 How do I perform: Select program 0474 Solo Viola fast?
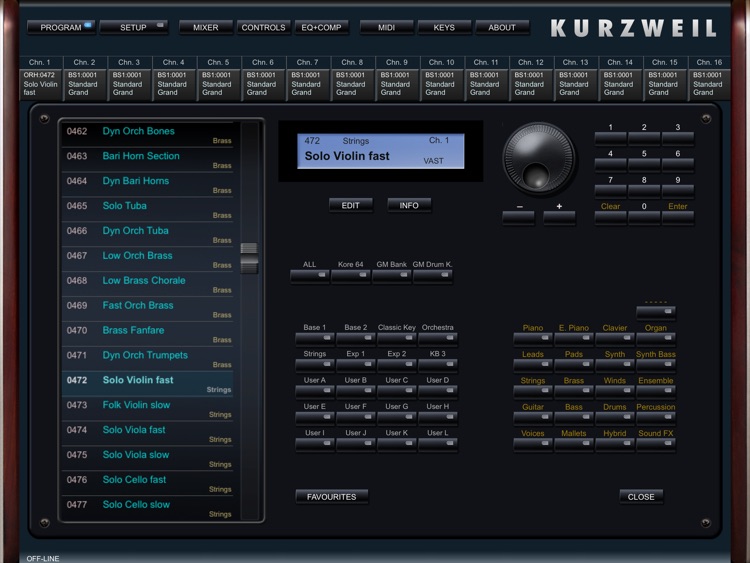(147, 433)
